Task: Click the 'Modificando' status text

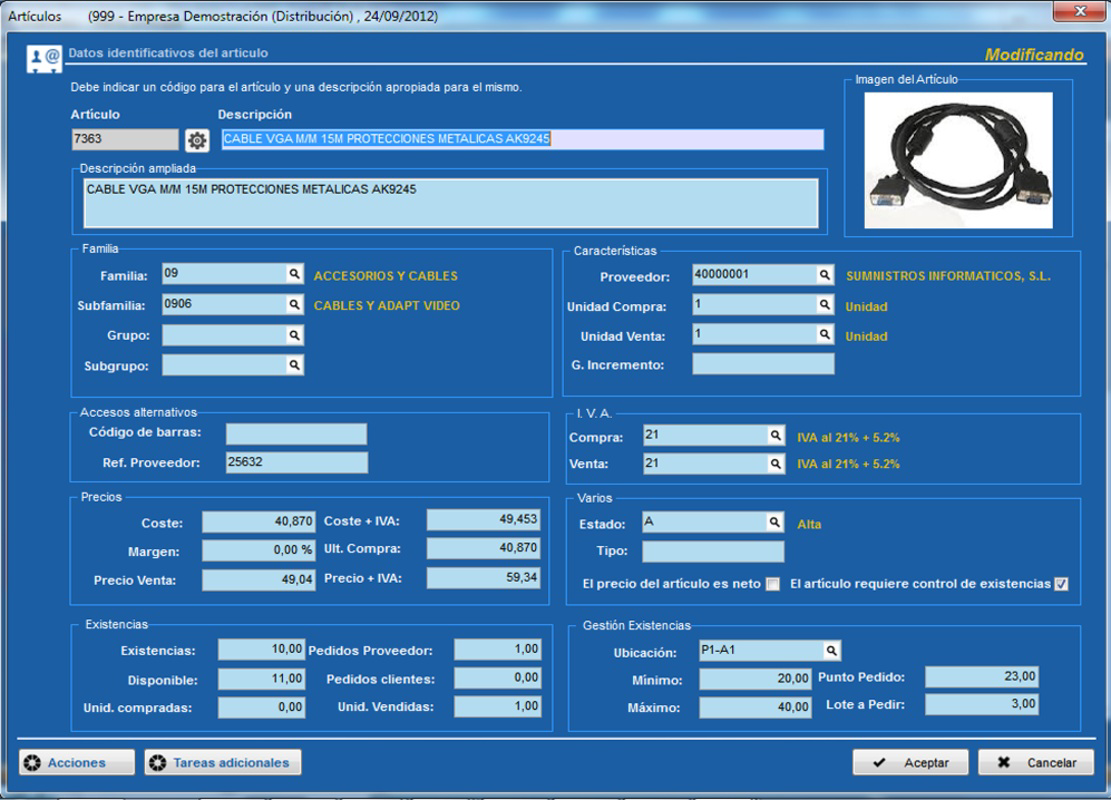Action: click(1034, 55)
